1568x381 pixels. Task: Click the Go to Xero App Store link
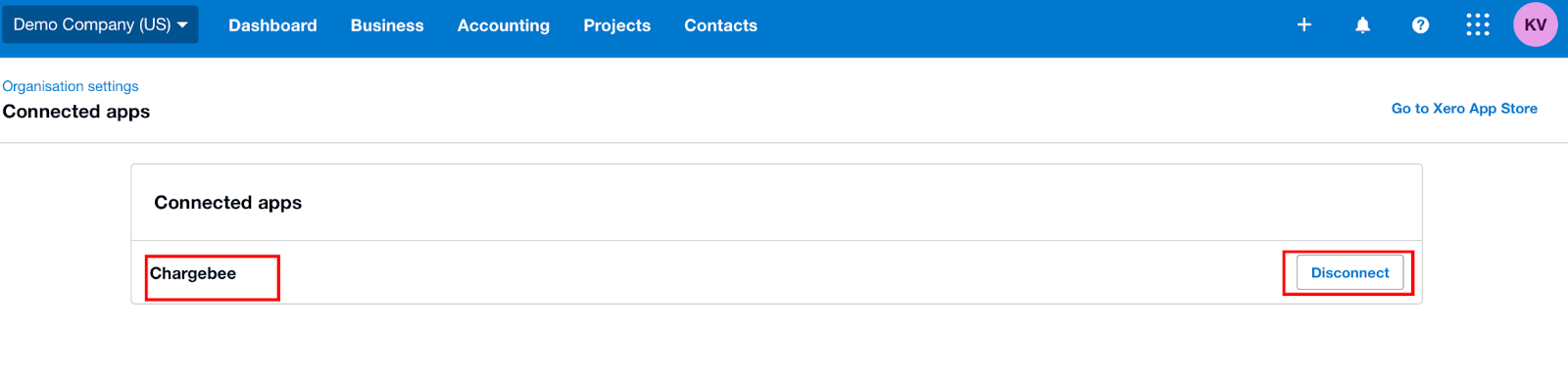tap(1464, 109)
